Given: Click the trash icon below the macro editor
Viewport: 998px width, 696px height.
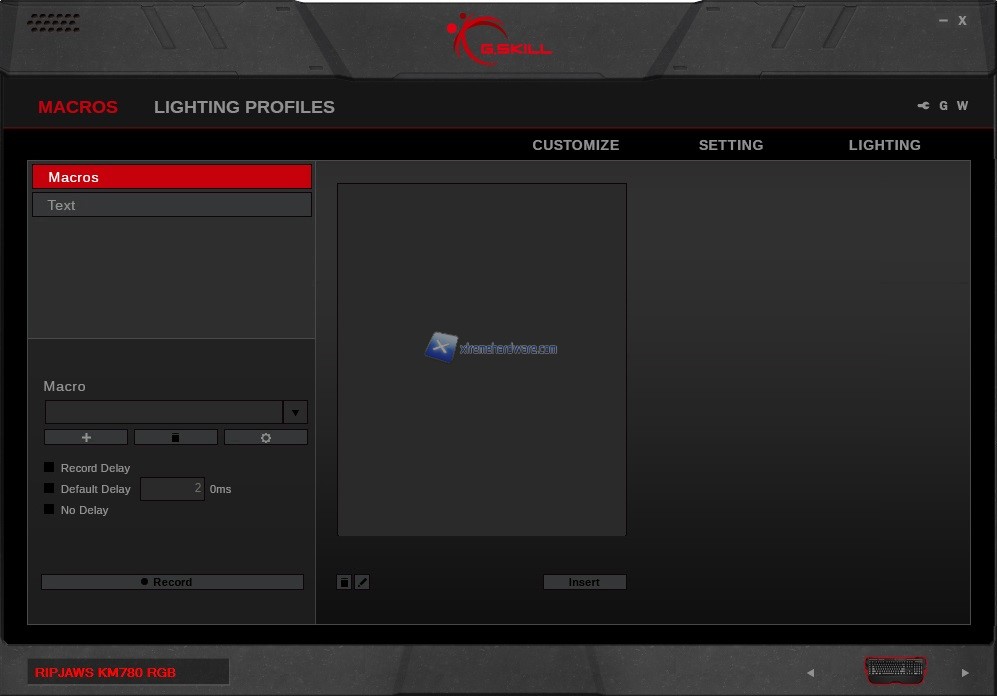Looking at the screenshot, I should click(x=344, y=582).
